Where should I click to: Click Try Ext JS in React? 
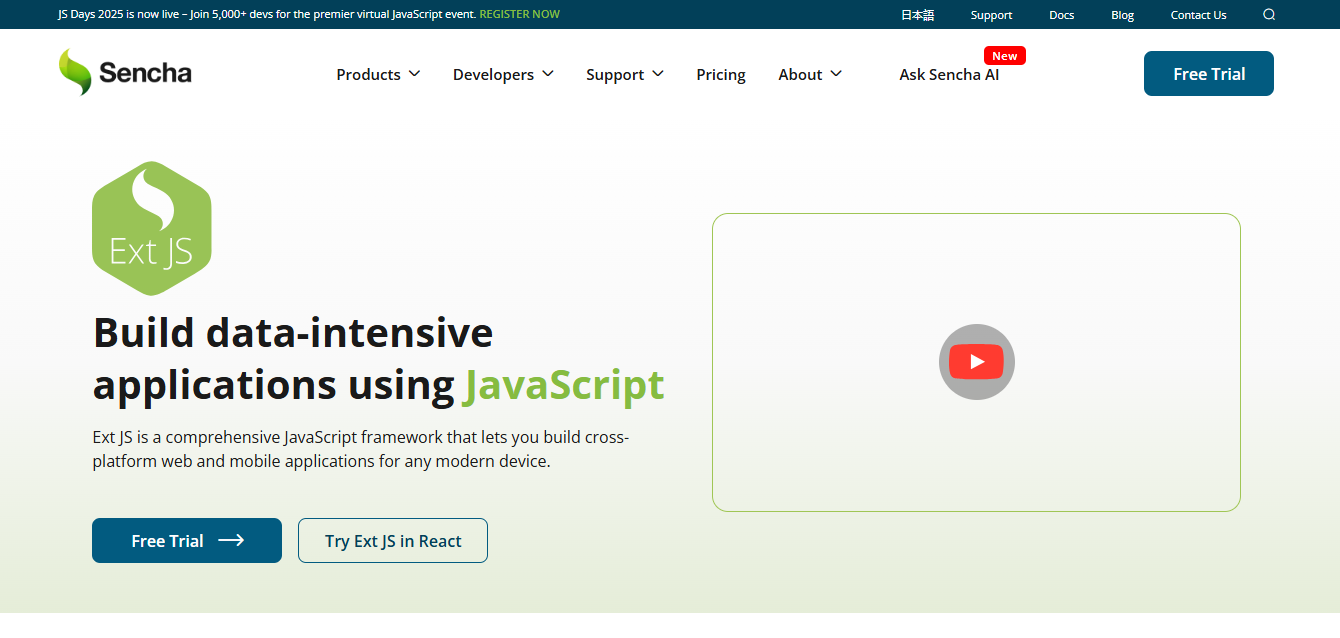(x=393, y=541)
